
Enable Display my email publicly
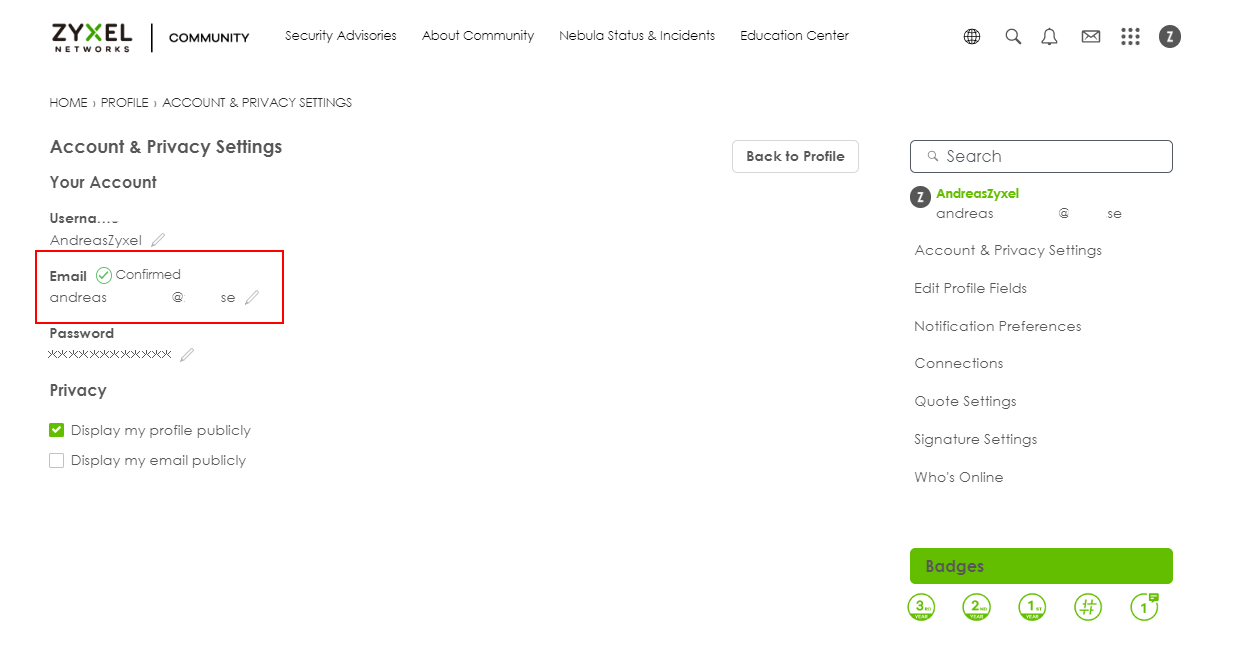57,460
